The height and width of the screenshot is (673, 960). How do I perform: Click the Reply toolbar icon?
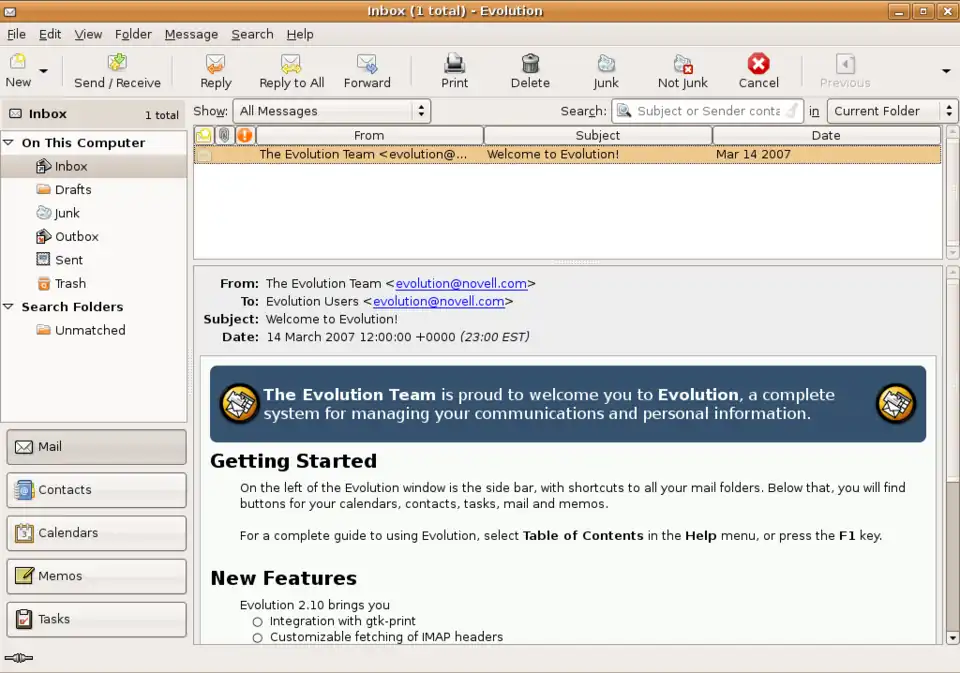pos(215,64)
